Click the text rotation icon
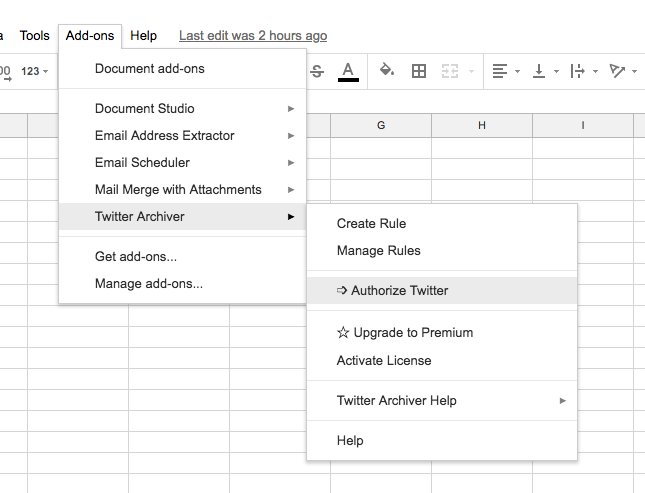 click(617, 71)
